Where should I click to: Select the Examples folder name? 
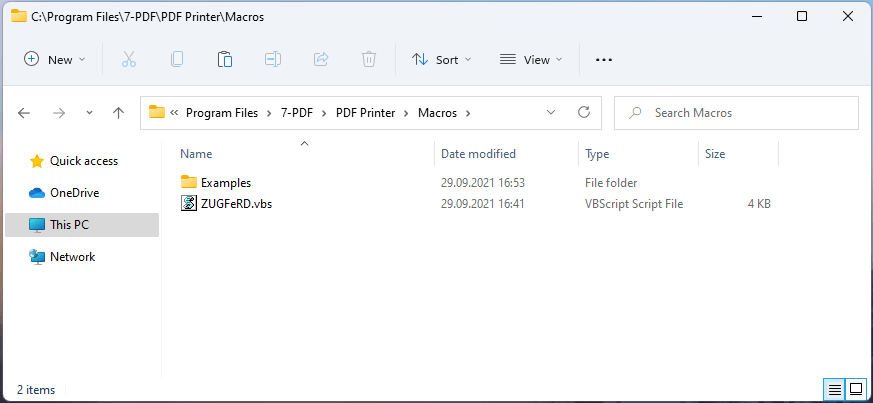pyautogui.click(x=226, y=183)
